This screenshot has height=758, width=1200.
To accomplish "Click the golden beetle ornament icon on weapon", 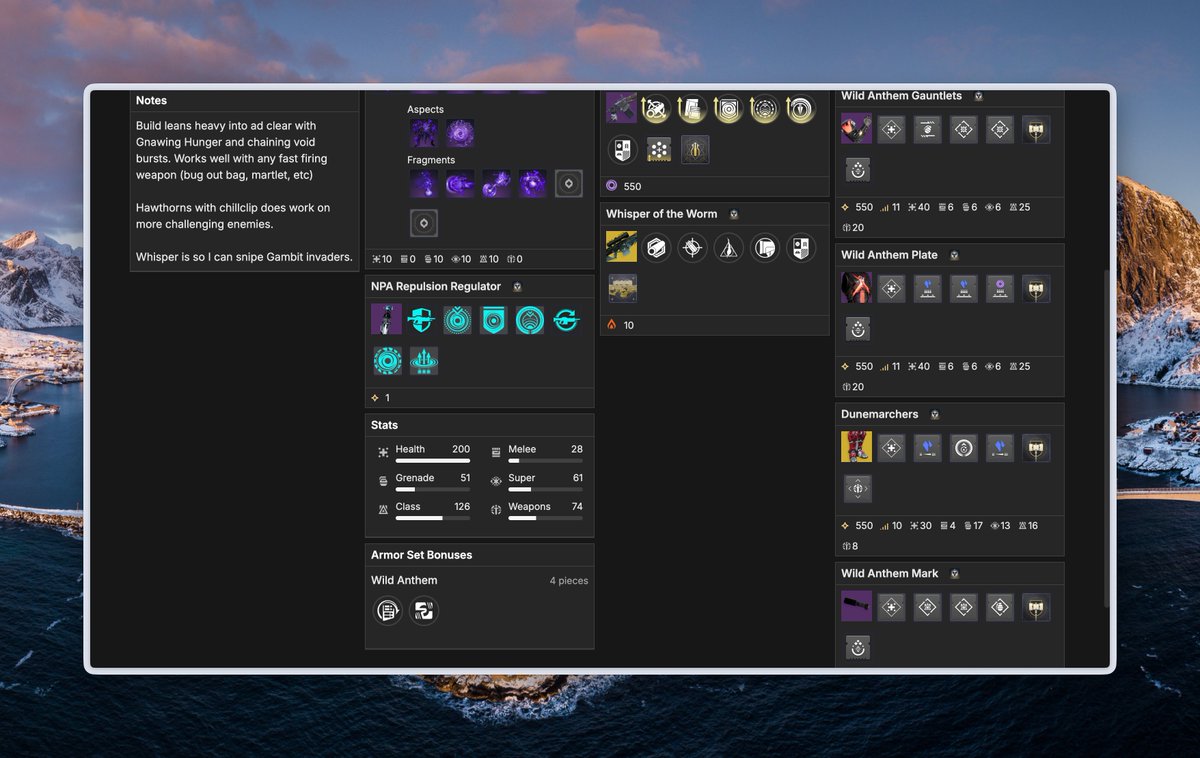I will point(695,150).
